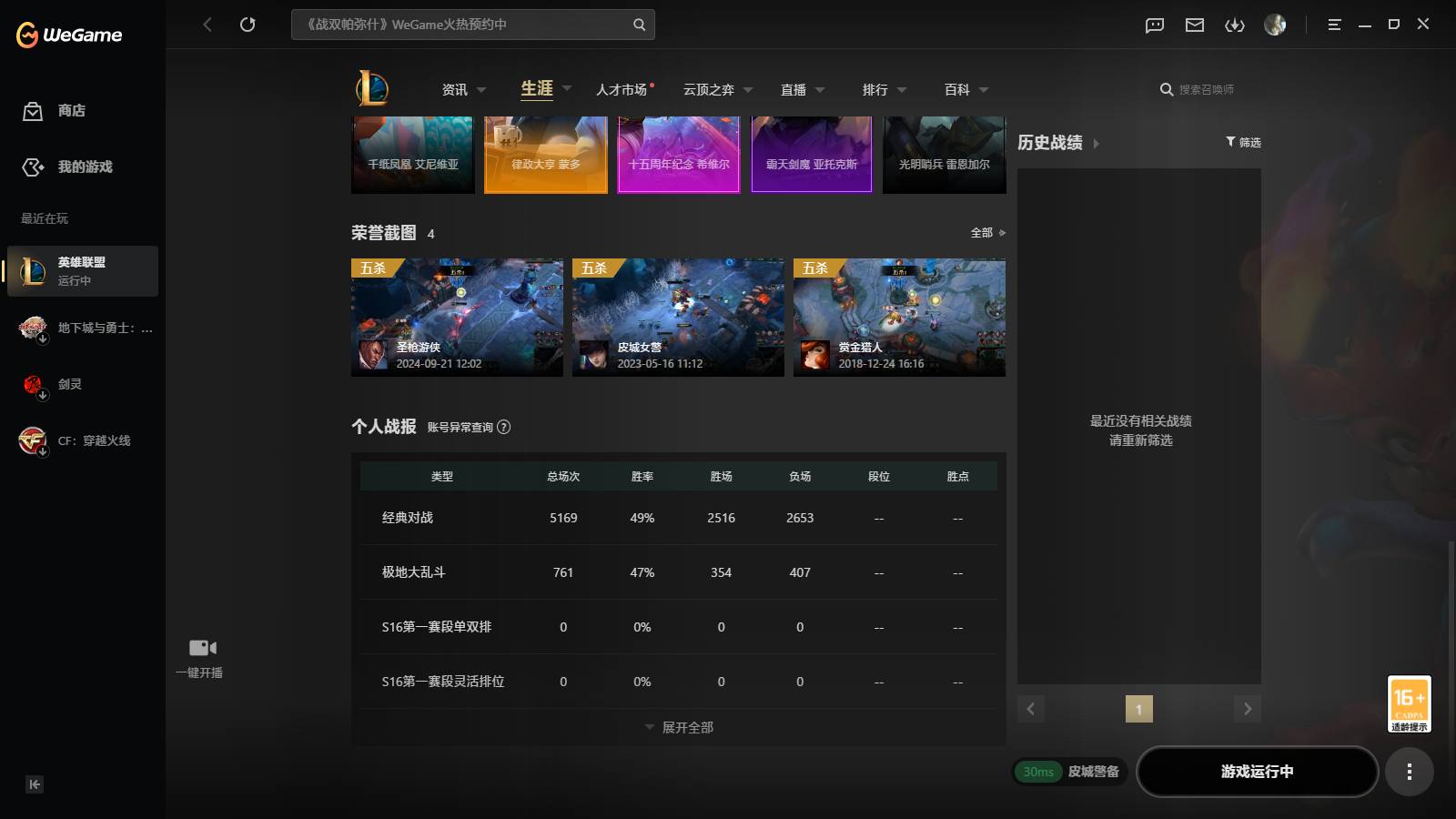The height and width of the screenshot is (819, 1456).
Task: Select the 十五周年纪念 希维尔 skin card
Action: (679, 155)
